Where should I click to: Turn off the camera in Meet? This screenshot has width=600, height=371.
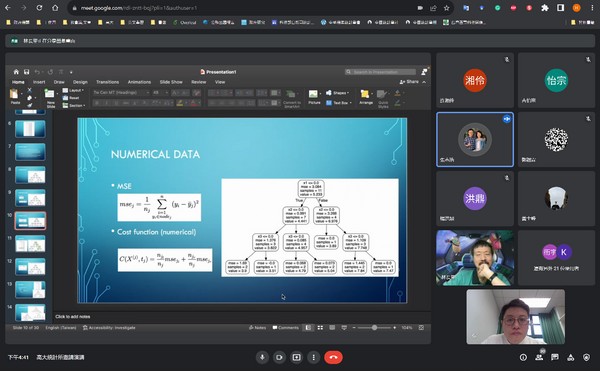tap(279, 357)
